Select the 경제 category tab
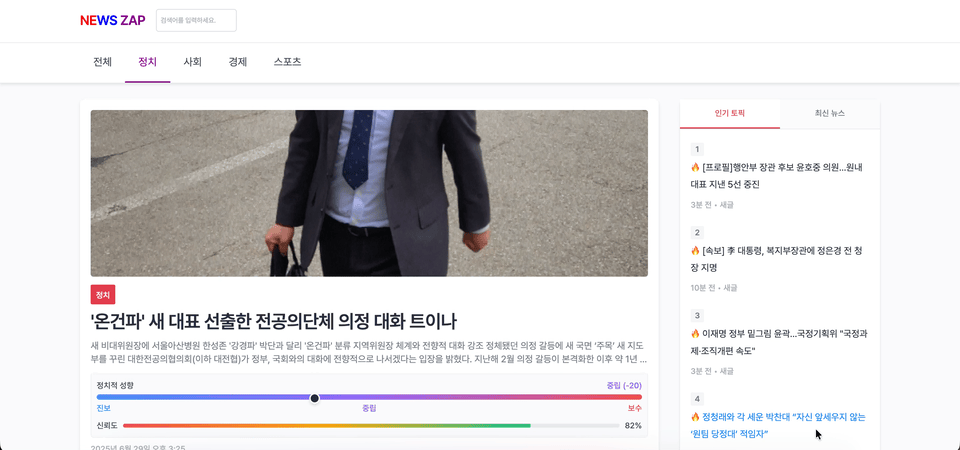The width and height of the screenshot is (960, 450). pyautogui.click(x=237, y=62)
